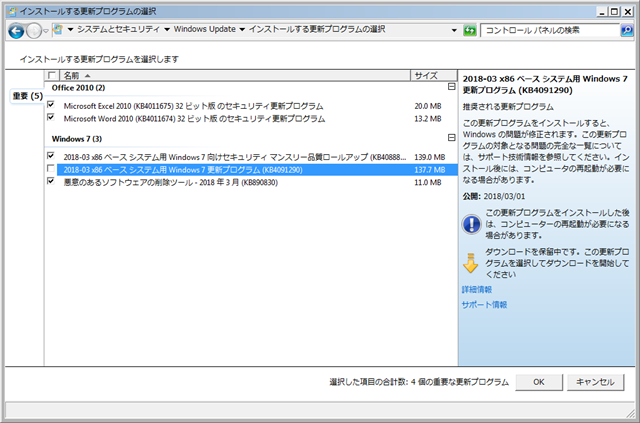Click the 推奨される更新プログラム label

click(508, 107)
